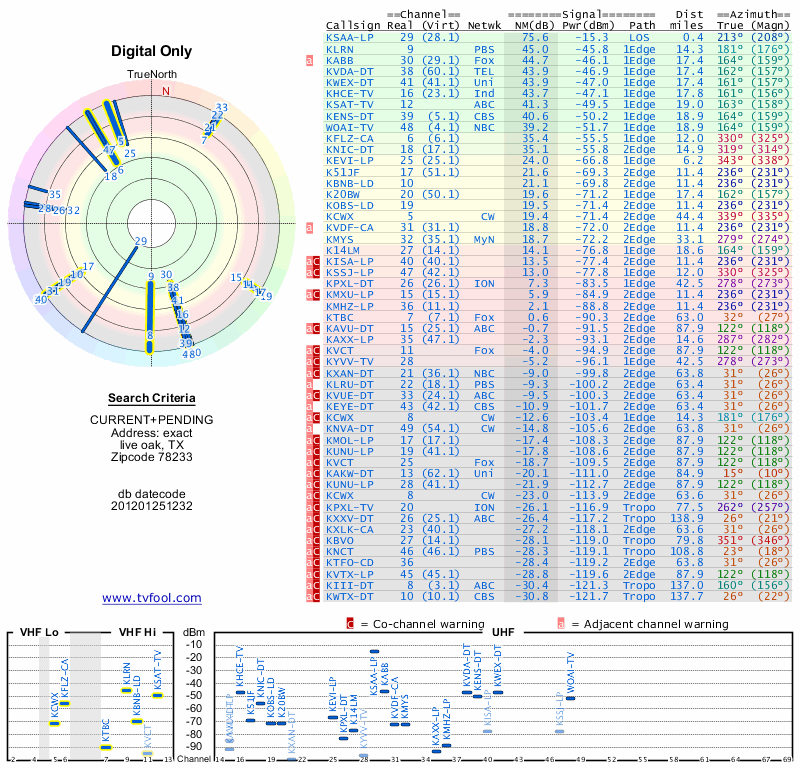Click the 213° true azimuth value
The width and height of the screenshot is (800, 768).
730,38
